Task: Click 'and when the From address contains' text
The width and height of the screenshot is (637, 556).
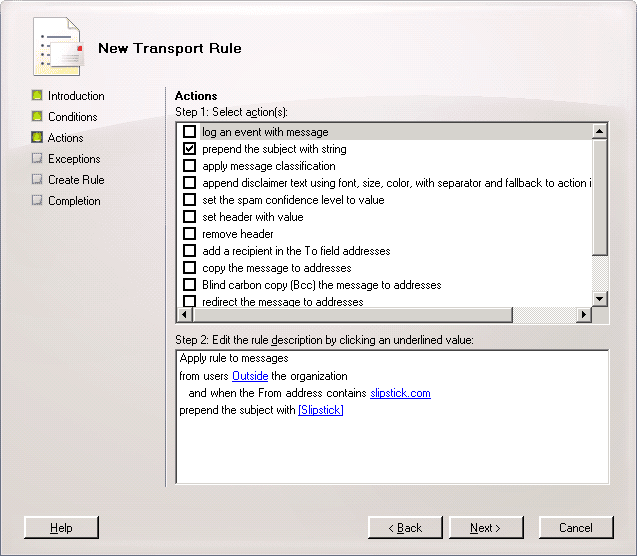Action: (x=277, y=393)
